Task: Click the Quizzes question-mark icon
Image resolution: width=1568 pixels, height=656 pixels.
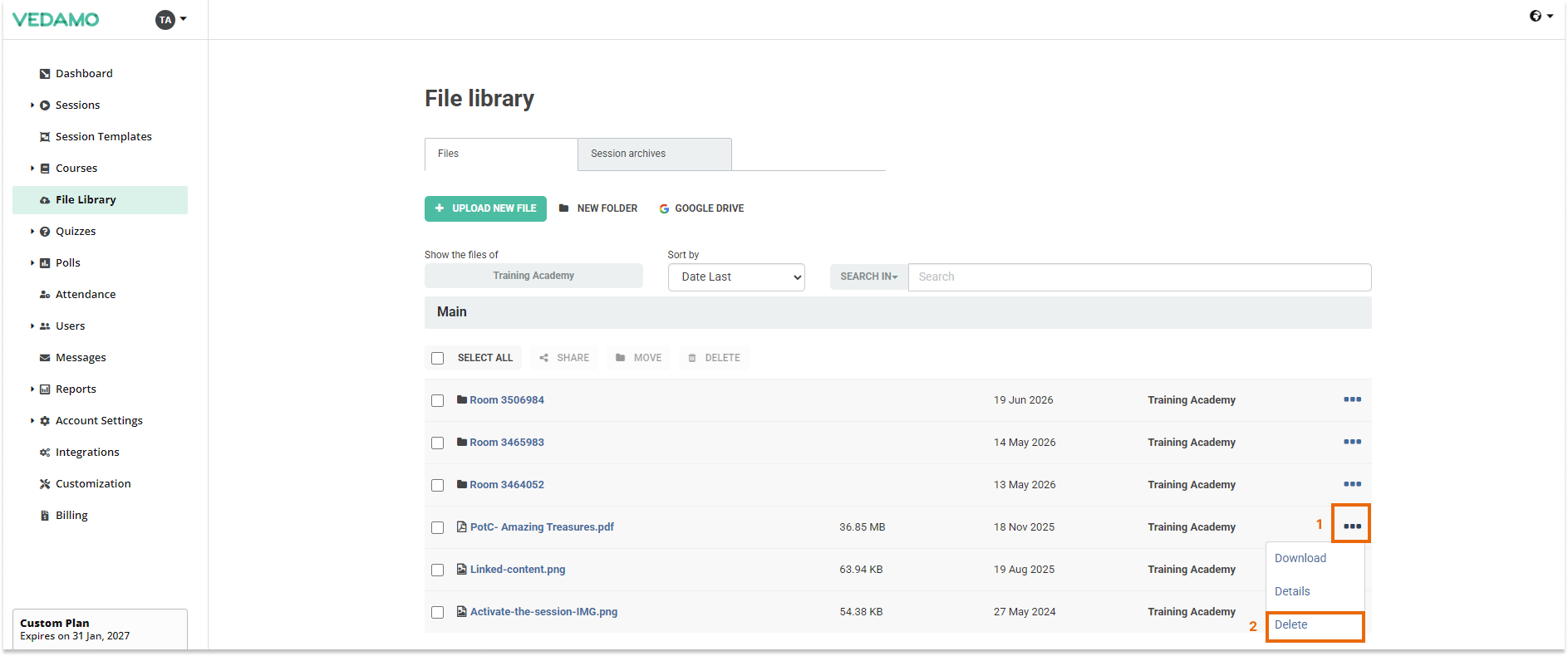Action: point(45,232)
